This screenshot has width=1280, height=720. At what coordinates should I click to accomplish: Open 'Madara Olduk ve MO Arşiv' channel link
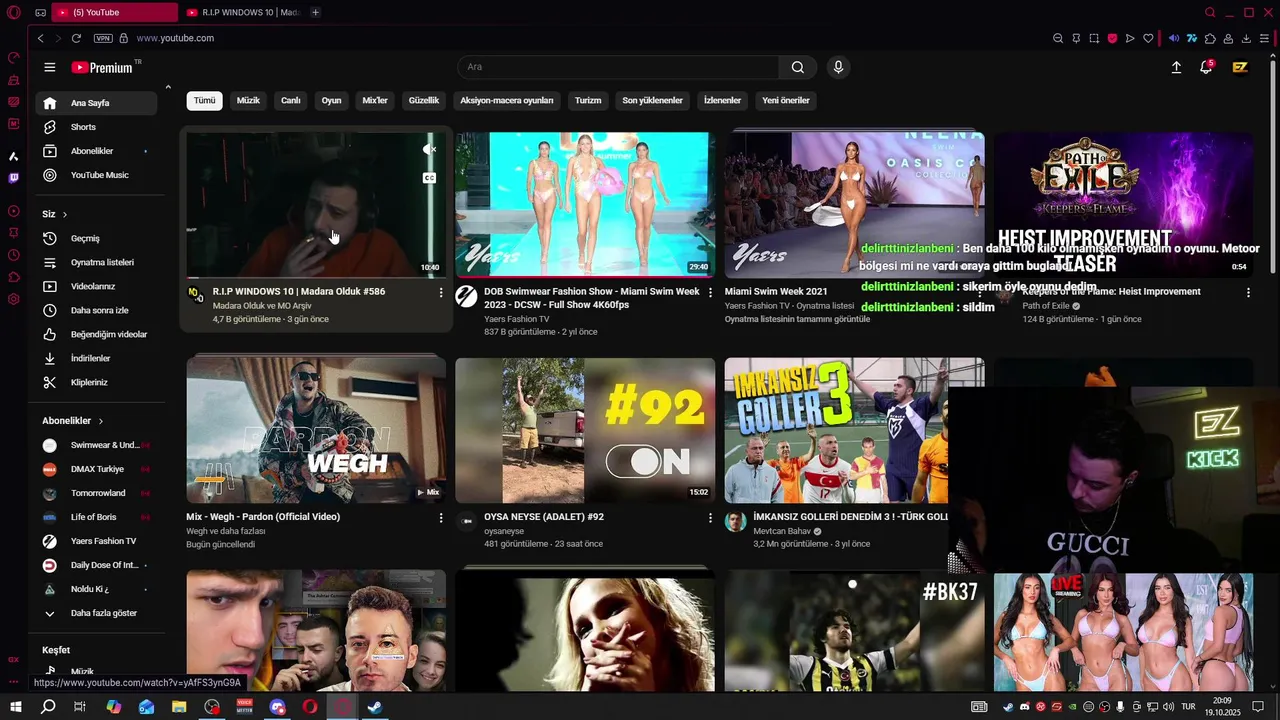pos(262,306)
